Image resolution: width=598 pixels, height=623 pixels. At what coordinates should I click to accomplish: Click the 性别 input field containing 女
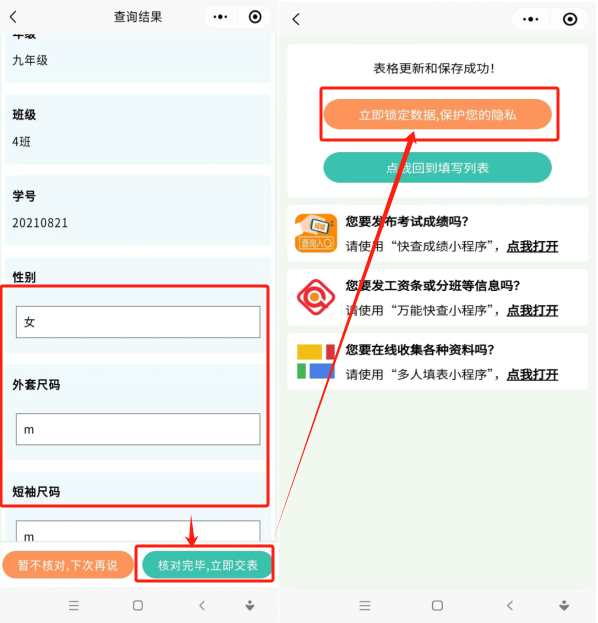tap(138, 322)
